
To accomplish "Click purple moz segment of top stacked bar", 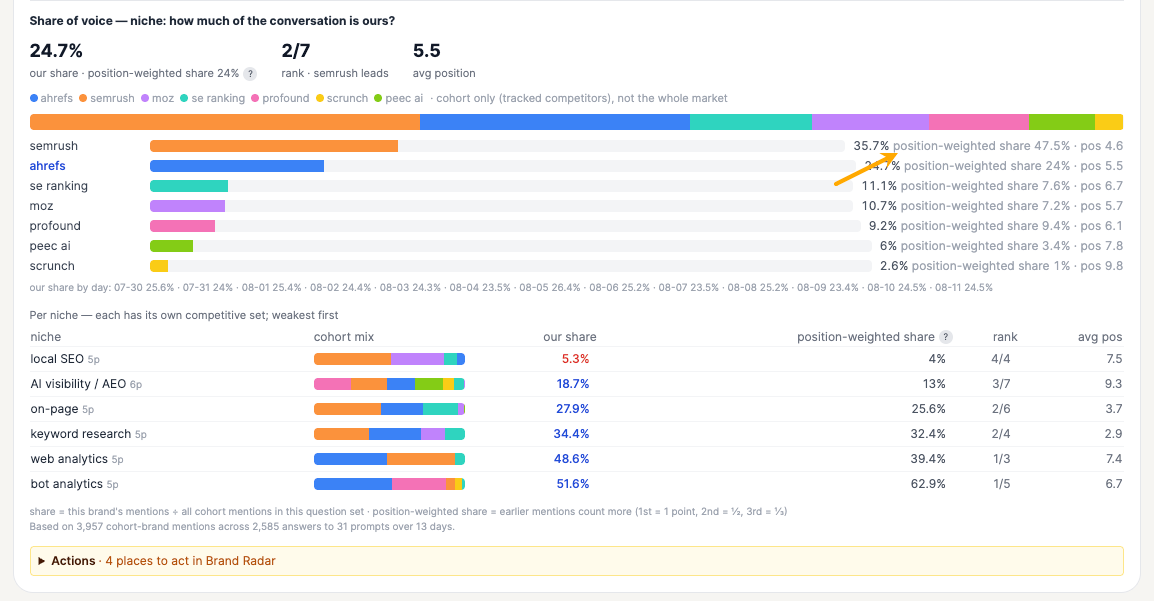I will (870, 122).
